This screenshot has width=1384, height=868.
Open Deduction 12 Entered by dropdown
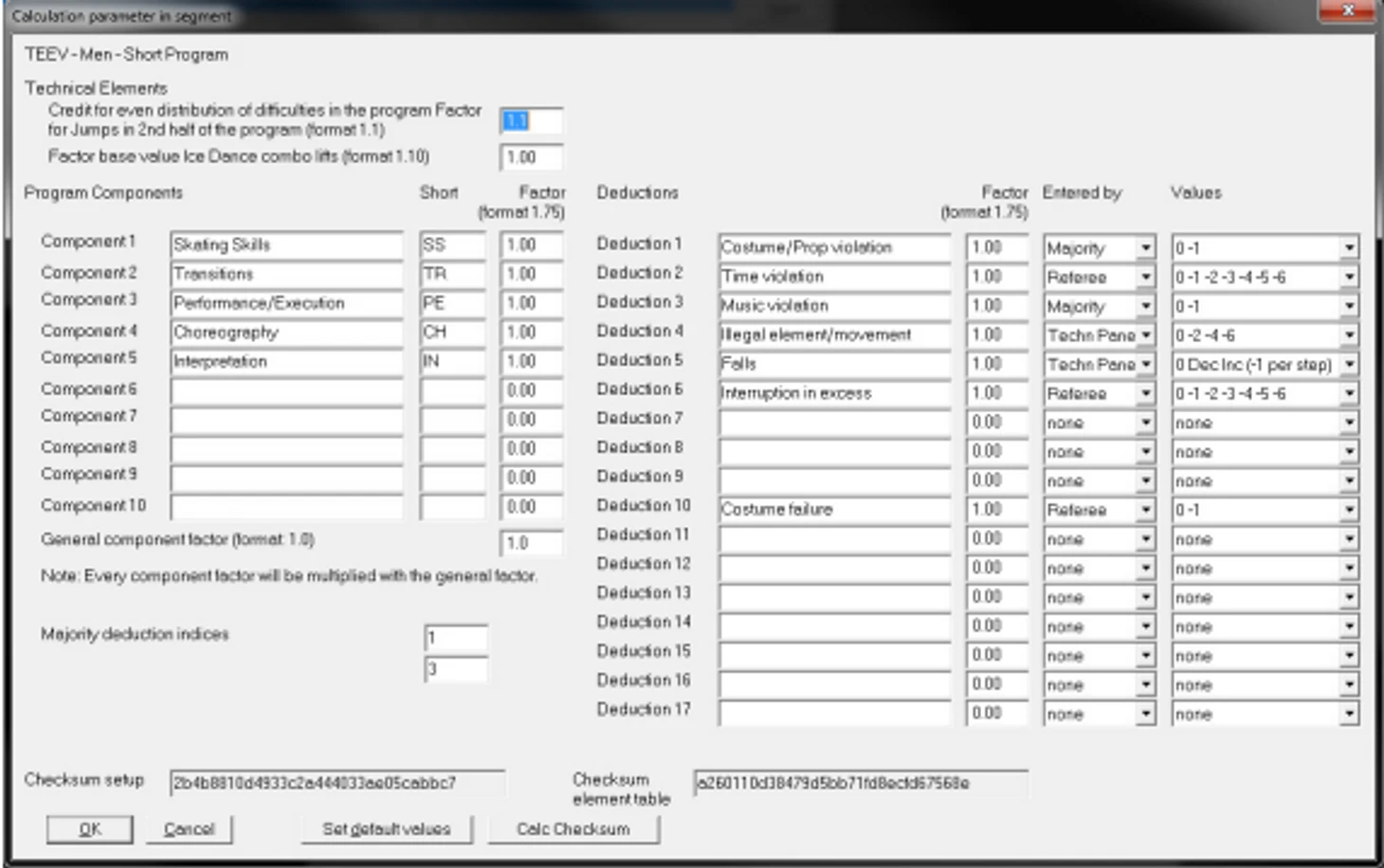[x=1146, y=569]
